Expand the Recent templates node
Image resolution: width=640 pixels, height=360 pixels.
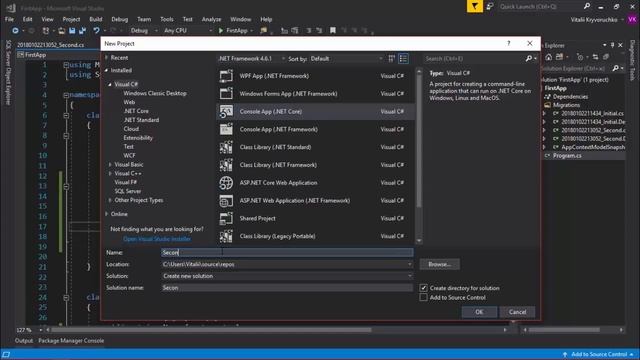tap(107, 58)
